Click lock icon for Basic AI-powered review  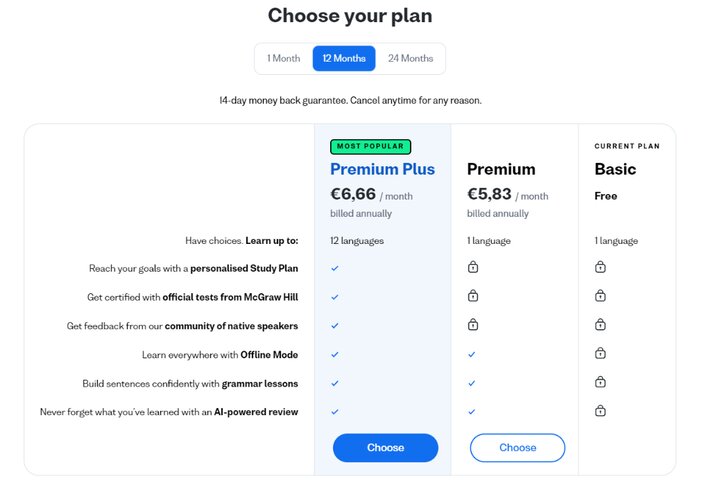click(600, 410)
